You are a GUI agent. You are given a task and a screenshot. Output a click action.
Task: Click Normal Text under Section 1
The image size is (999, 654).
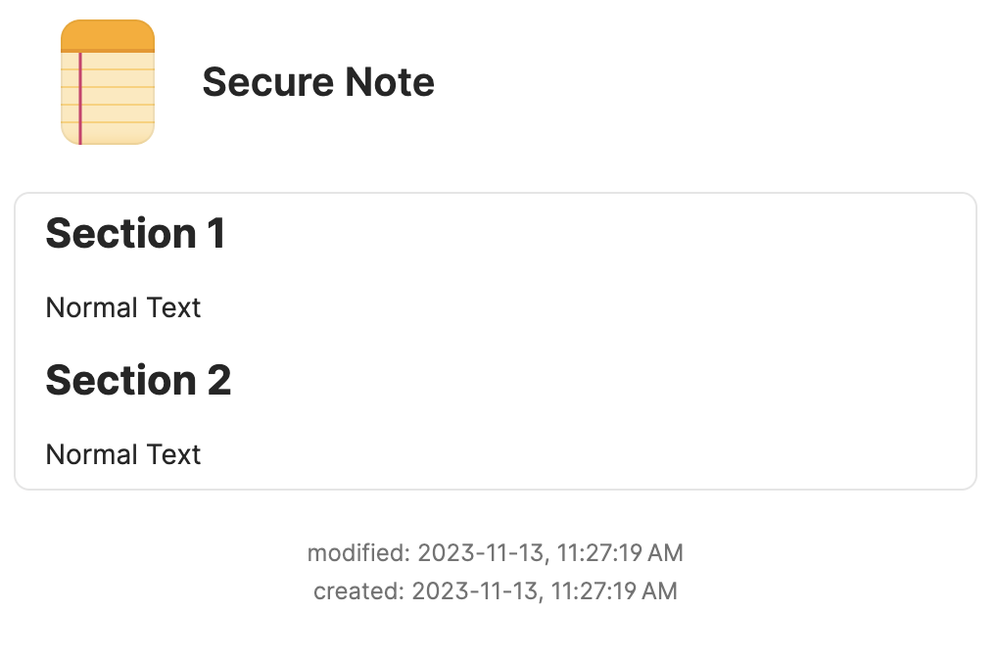tap(123, 307)
